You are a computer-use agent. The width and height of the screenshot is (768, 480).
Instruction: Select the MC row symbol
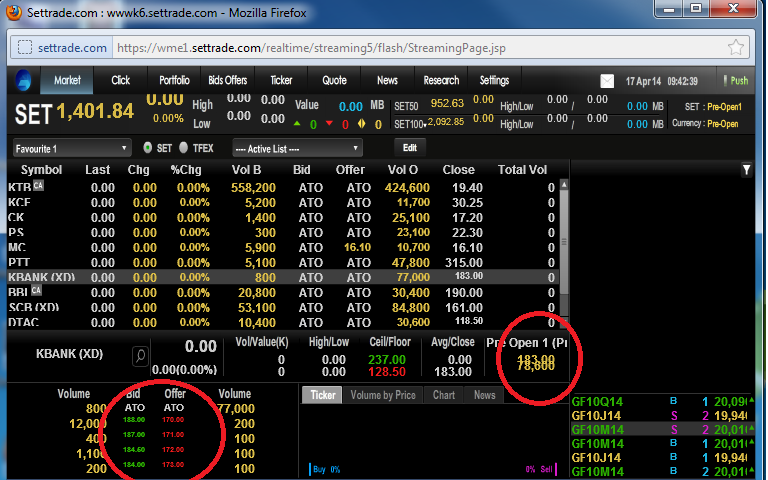pos(17,247)
